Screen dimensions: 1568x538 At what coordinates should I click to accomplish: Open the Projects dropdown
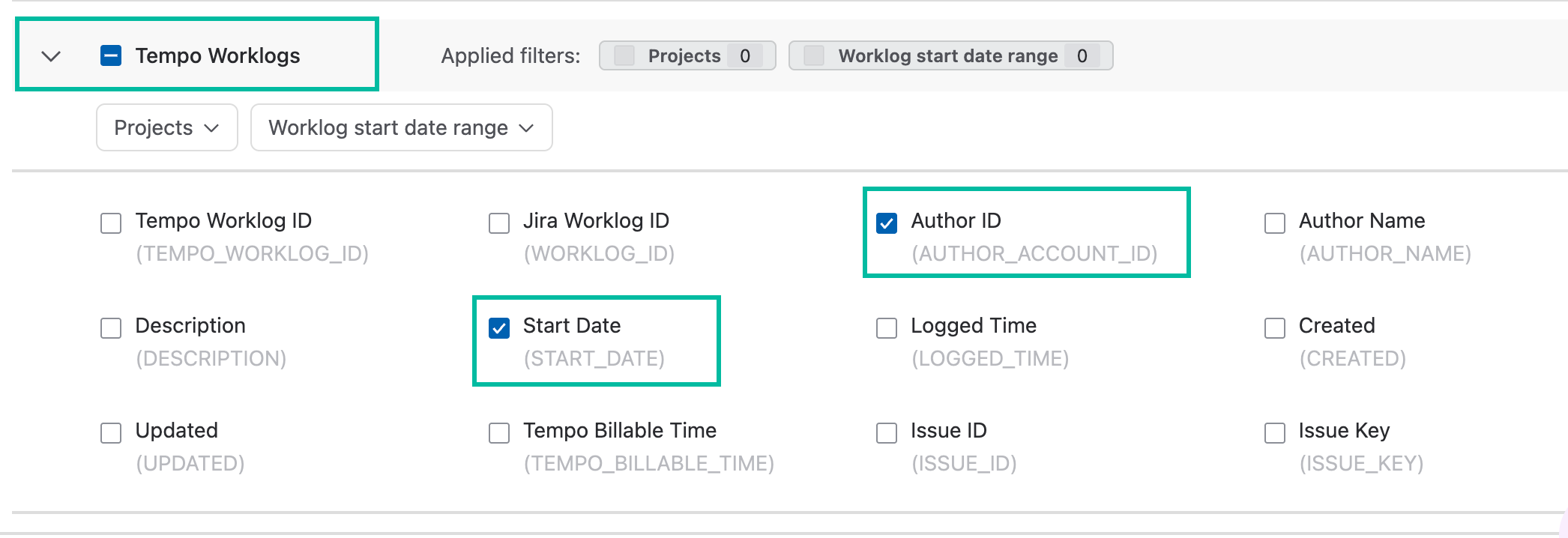167,127
